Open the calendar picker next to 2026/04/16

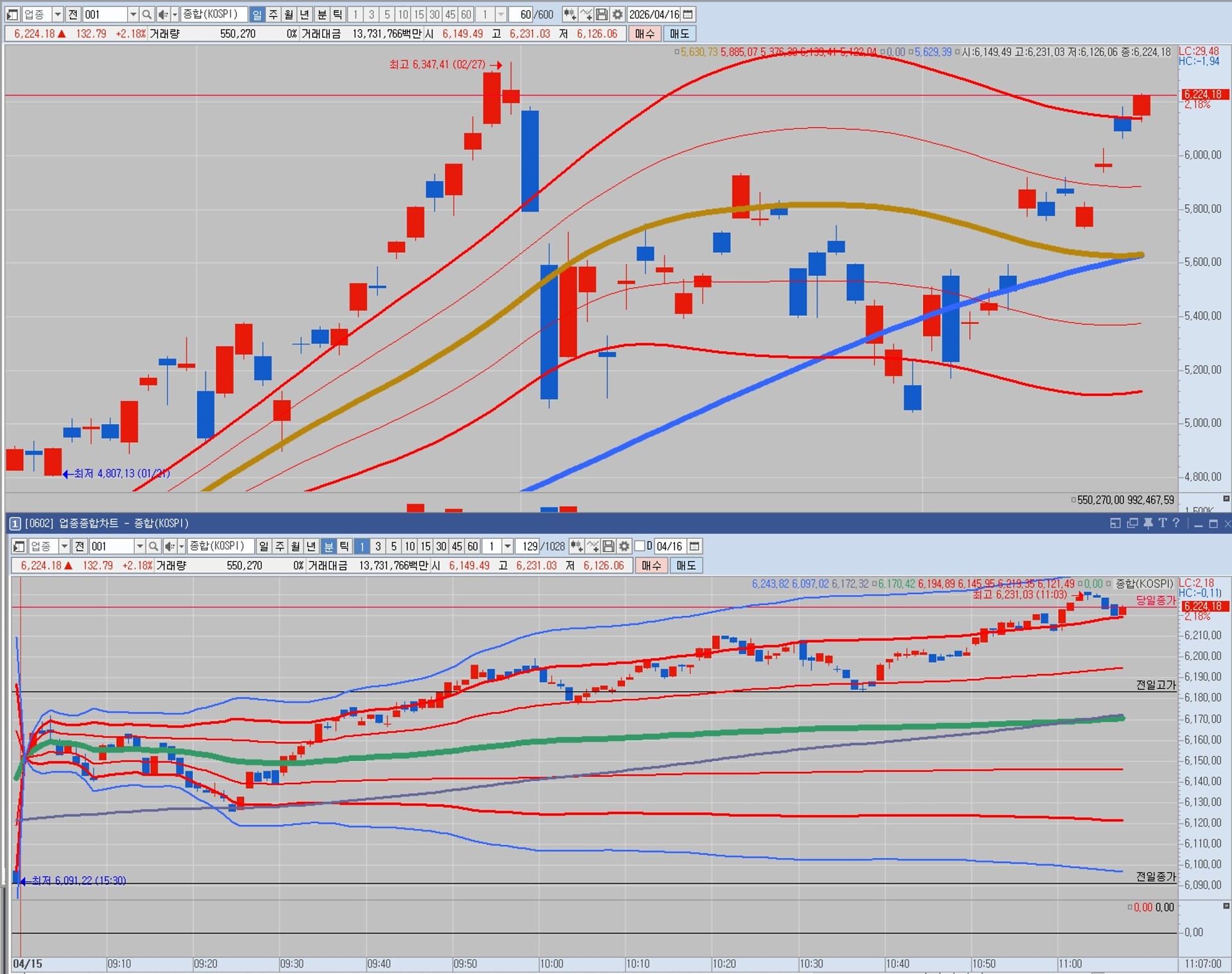(688, 14)
